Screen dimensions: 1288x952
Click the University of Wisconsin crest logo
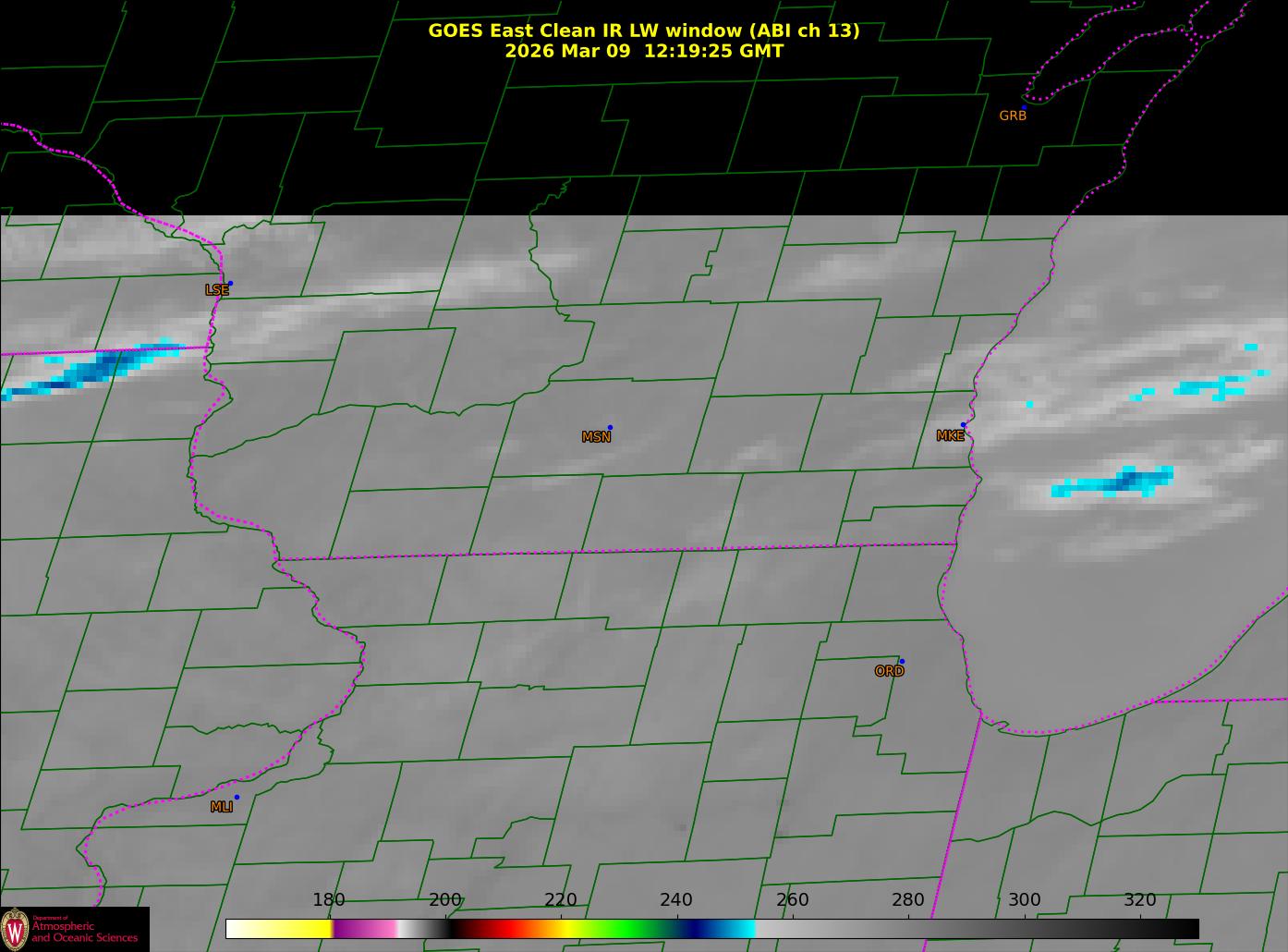[x=15, y=929]
